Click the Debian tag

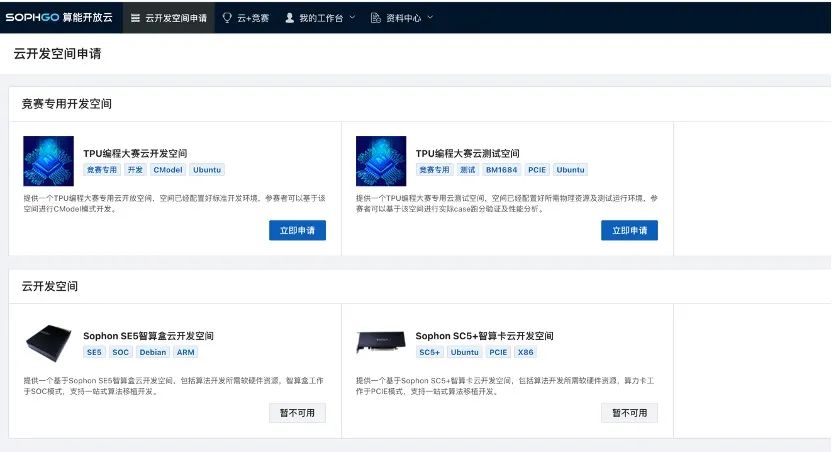153,352
